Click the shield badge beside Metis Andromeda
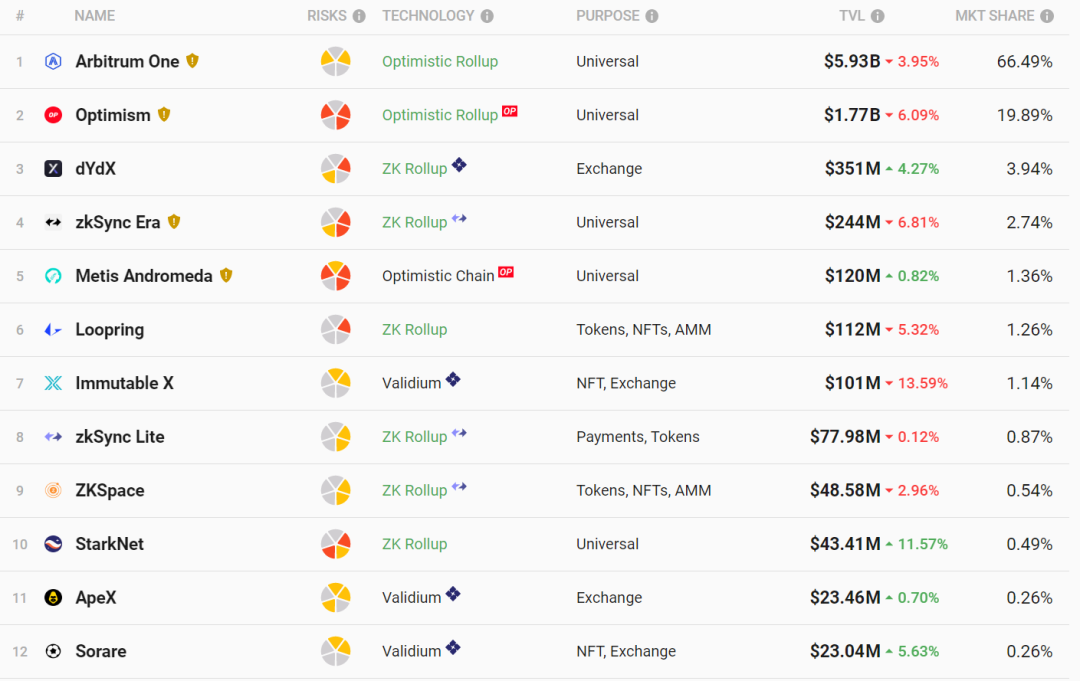The width and height of the screenshot is (1080, 681). 226,275
